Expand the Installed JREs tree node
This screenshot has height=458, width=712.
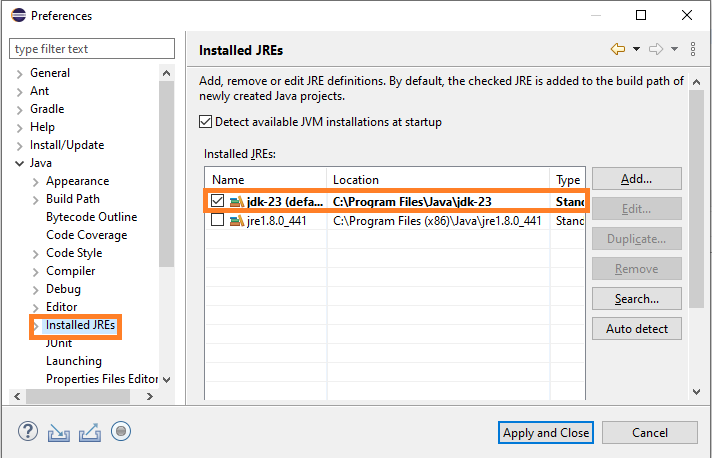[x=37, y=326]
